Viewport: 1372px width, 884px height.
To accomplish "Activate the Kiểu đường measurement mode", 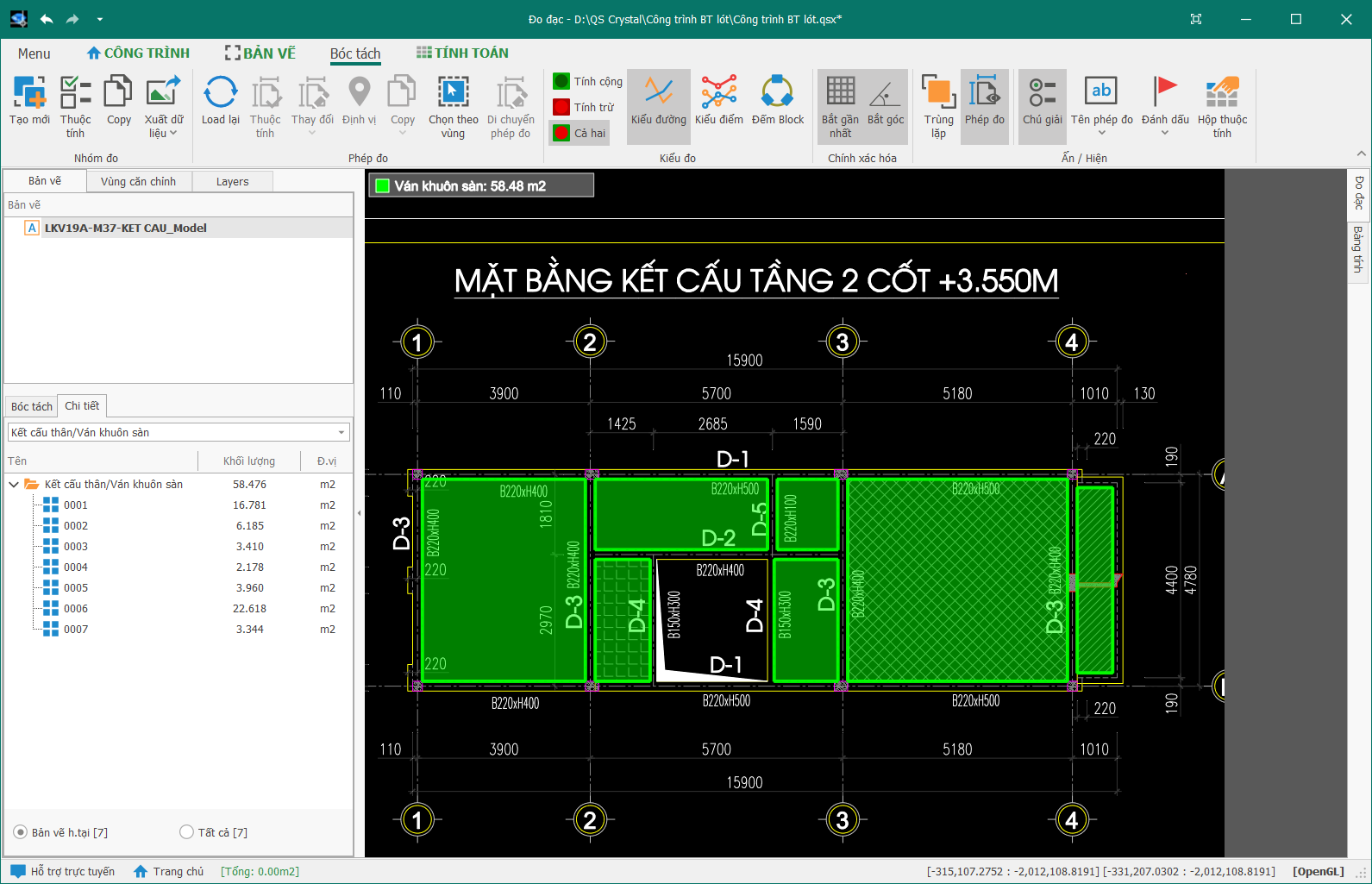I will [659, 93].
